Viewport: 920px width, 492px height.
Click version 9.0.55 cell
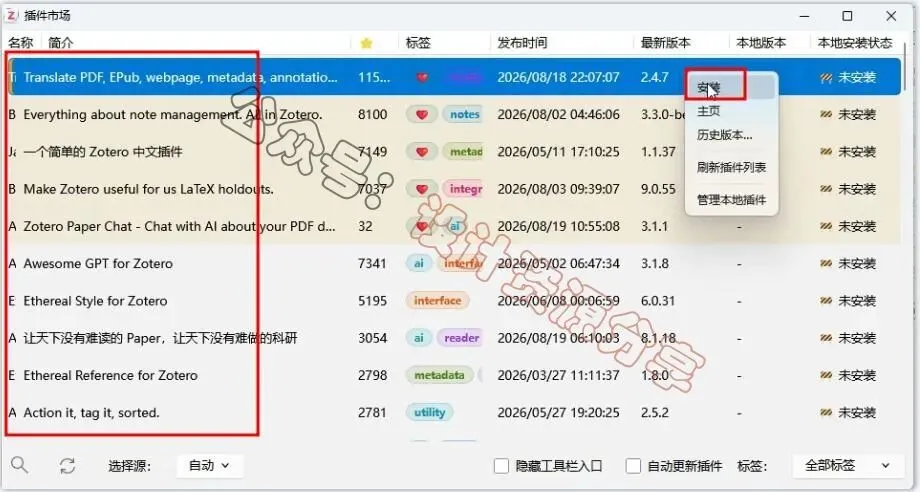pos(658,189)
